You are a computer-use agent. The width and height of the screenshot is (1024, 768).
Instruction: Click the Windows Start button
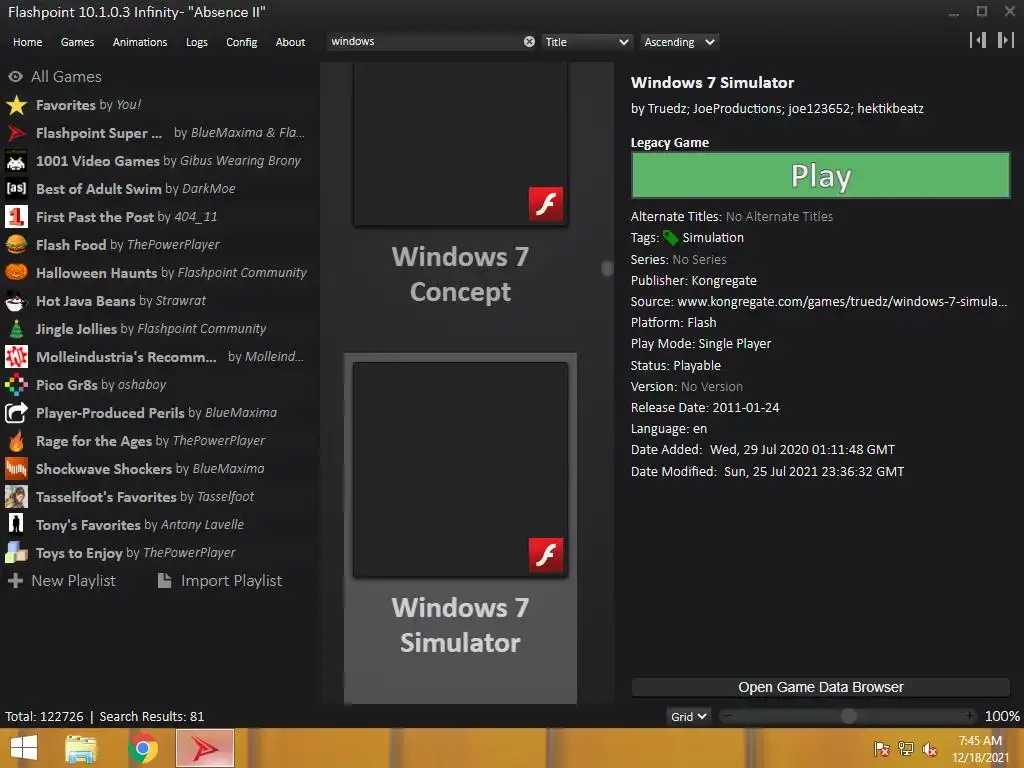pos(24,748)
